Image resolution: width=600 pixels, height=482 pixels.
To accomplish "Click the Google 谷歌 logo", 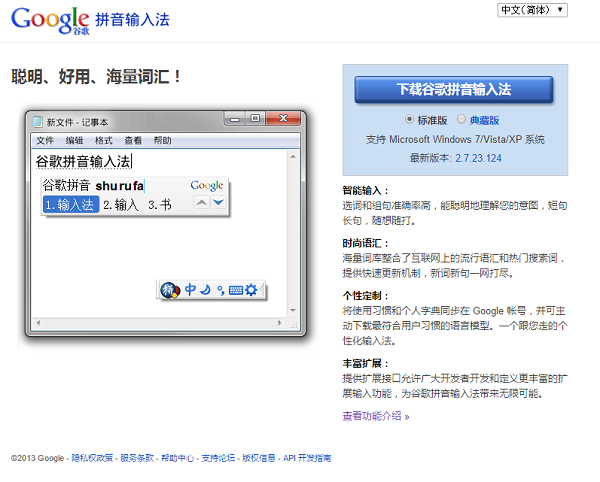I will pos(51,20).
